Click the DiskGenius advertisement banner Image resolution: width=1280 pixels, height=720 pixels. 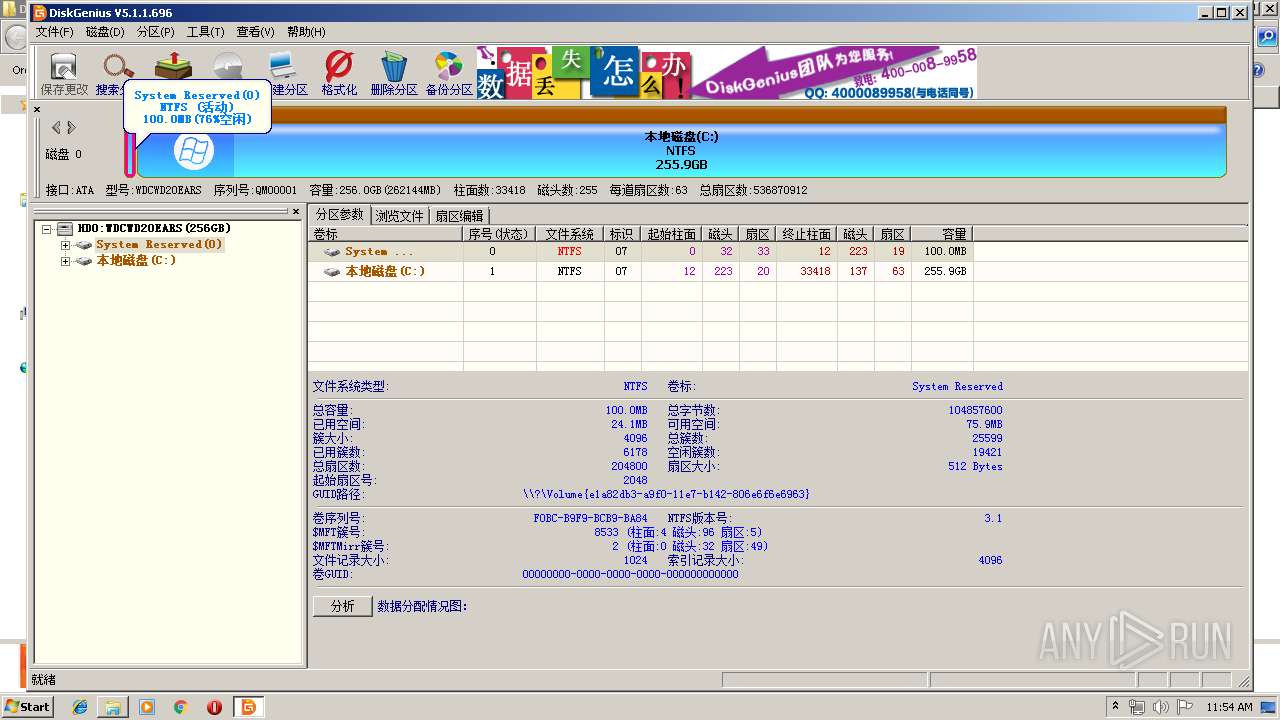726,72
